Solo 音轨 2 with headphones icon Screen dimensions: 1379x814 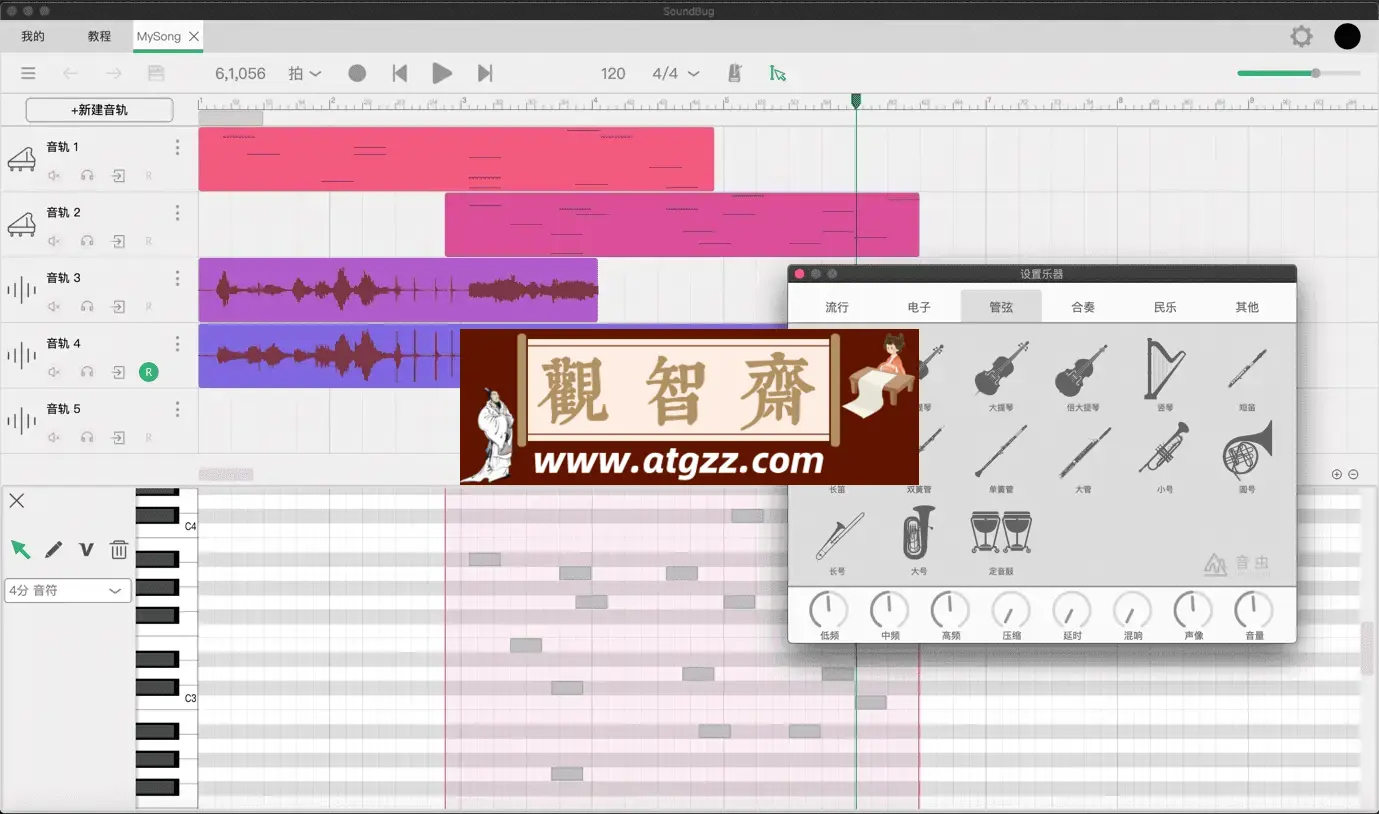[87, 241]
